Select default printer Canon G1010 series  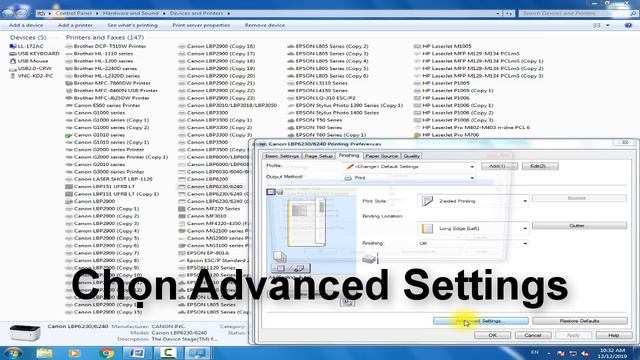[x=95, y=135]
